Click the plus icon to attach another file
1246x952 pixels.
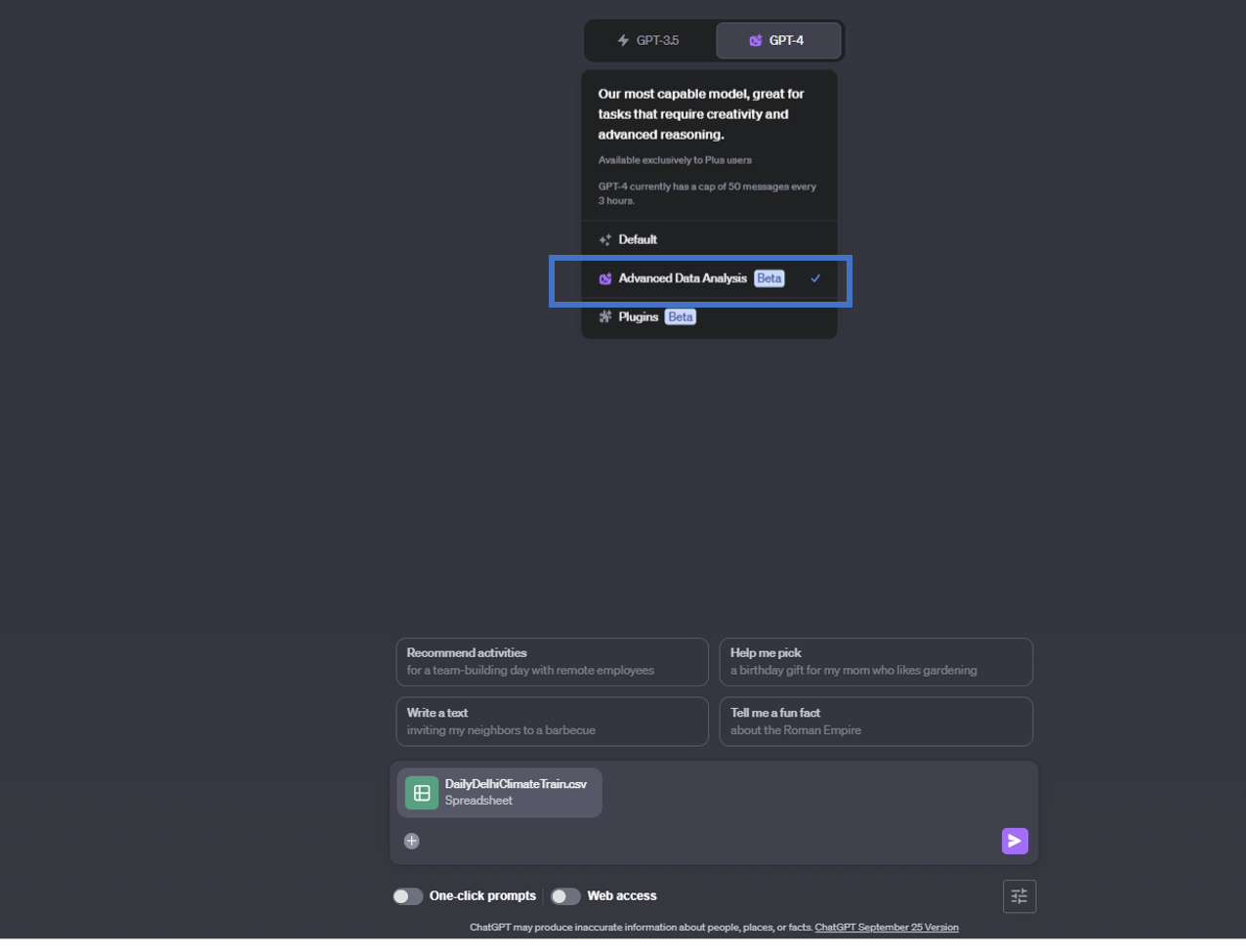click(411, 841)
